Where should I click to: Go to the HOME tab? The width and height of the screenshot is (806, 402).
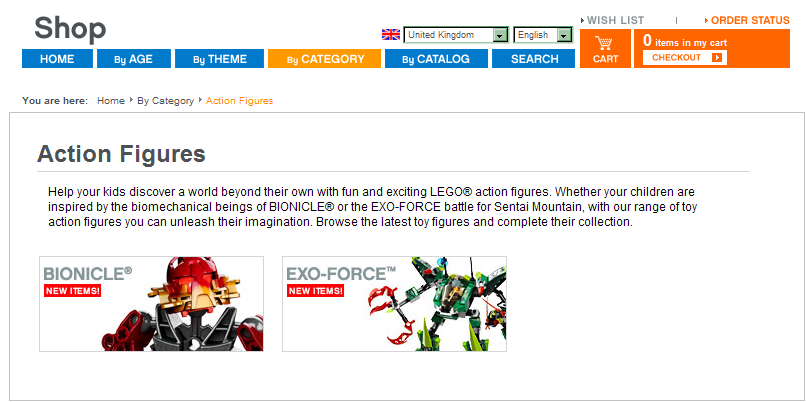click(x=57, y=59)
